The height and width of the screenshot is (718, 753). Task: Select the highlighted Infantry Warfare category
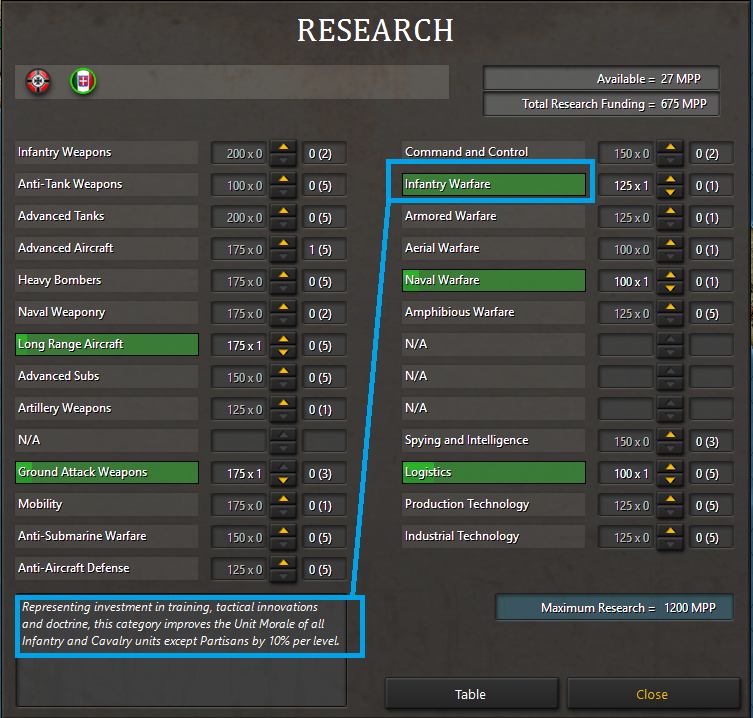tap(494, 184)
